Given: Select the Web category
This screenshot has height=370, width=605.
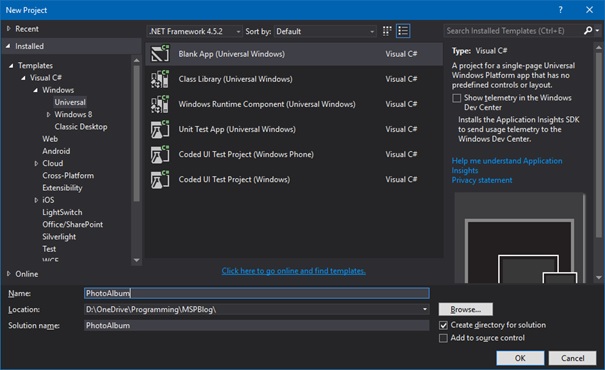Looking at the screenshot, I should [50, 139].
